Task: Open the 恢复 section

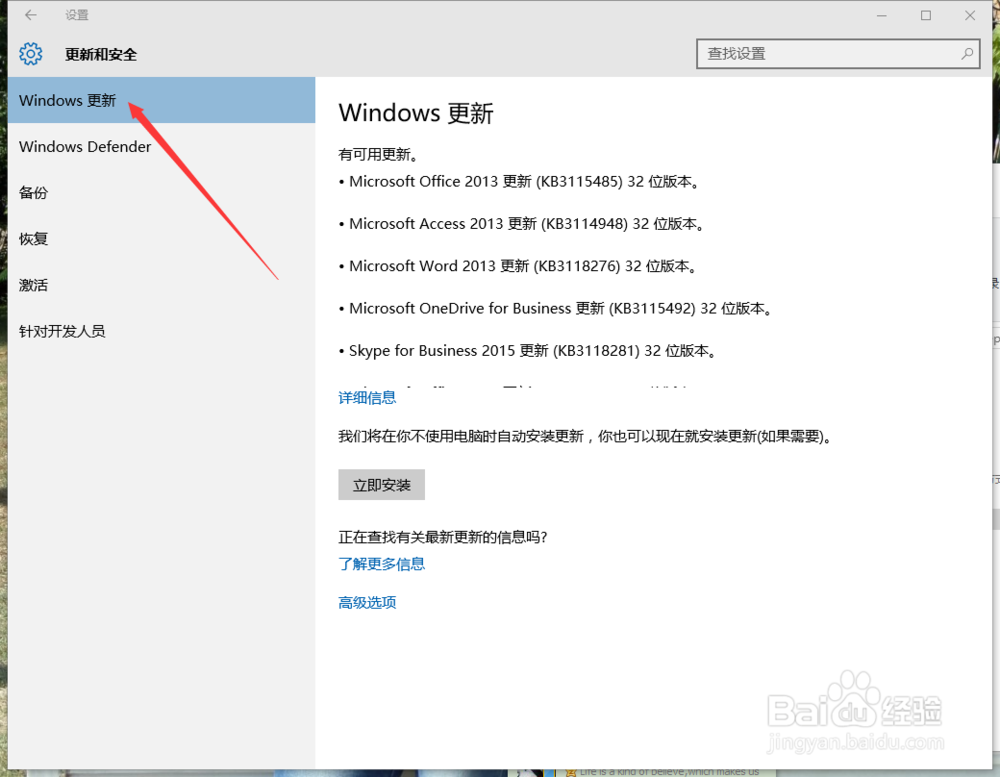Action: 161,239
